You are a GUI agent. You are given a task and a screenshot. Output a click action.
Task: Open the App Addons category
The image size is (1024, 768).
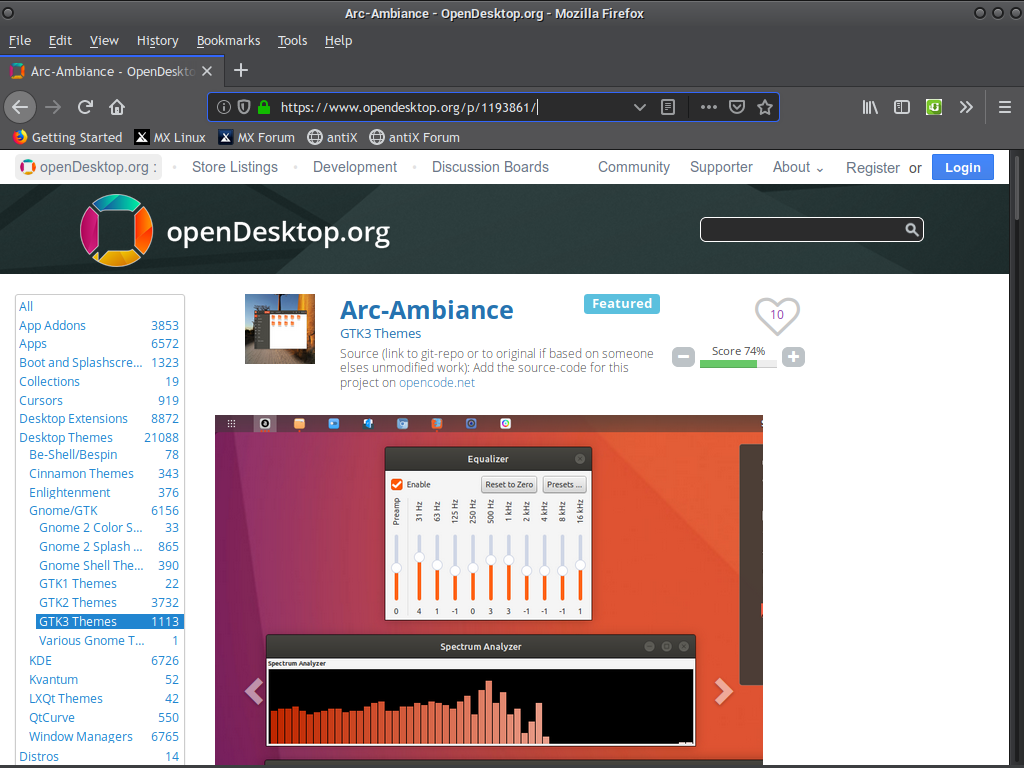(x=52, y=325)
